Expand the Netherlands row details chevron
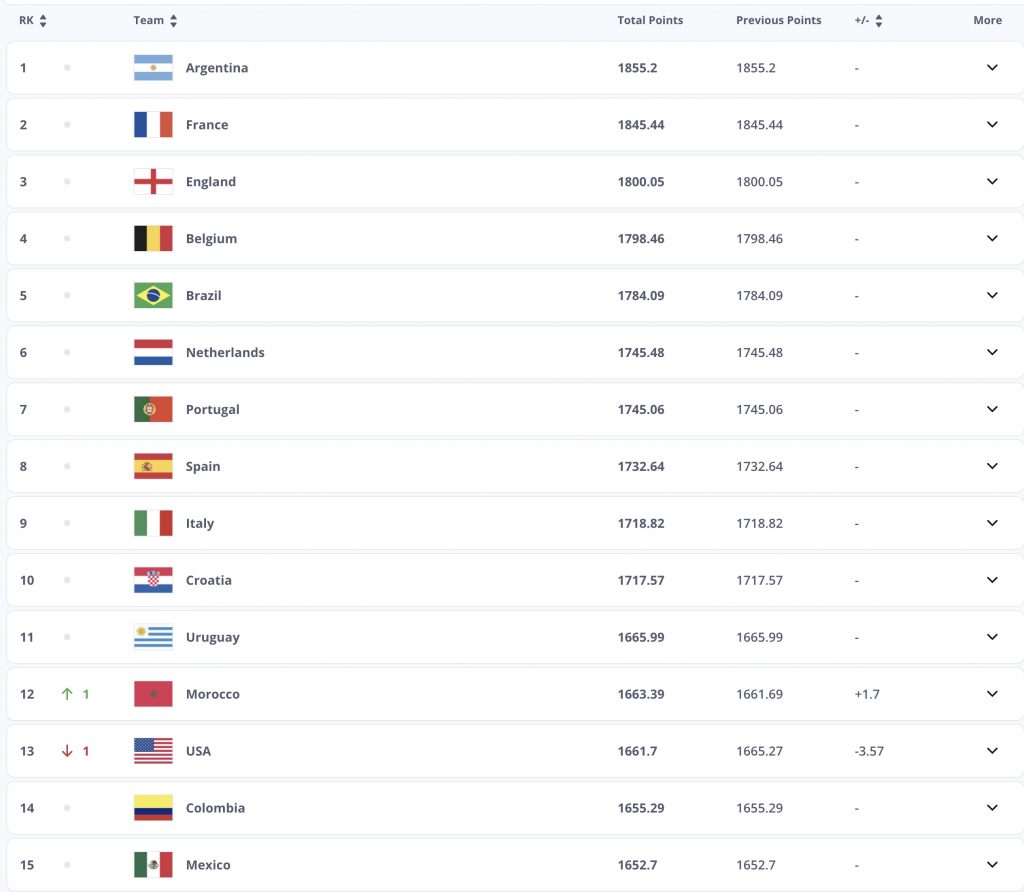The width and height of the screenshot is (1024, 892). 992,352
